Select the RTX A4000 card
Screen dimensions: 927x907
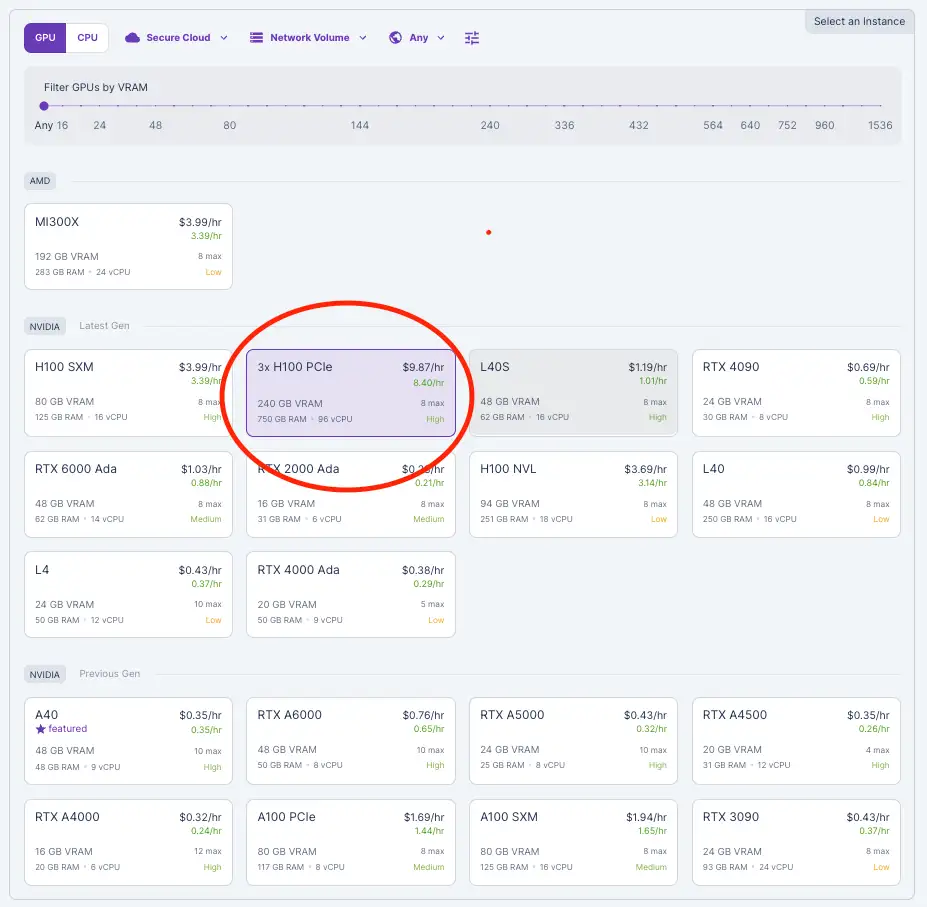pyautogui.click(x=128, y=843)
